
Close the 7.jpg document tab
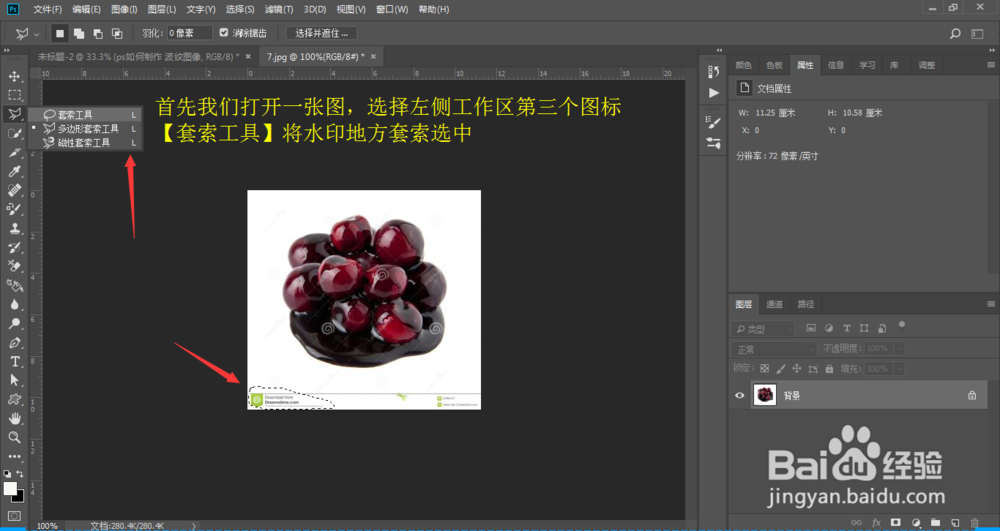coord(373,56)
